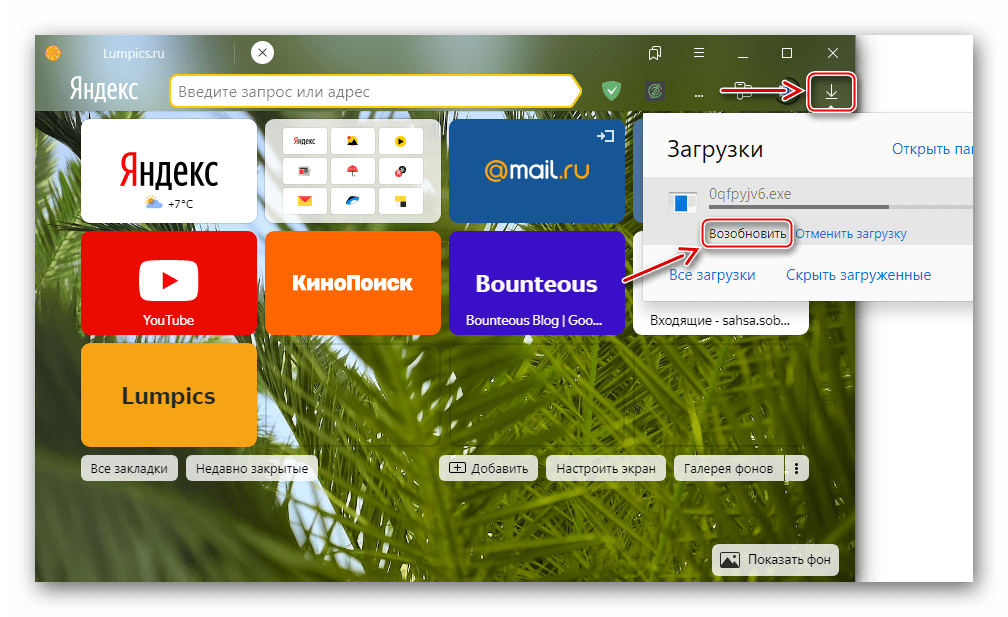Click the login arrow on mail.ru tile

tap(605, 136)
